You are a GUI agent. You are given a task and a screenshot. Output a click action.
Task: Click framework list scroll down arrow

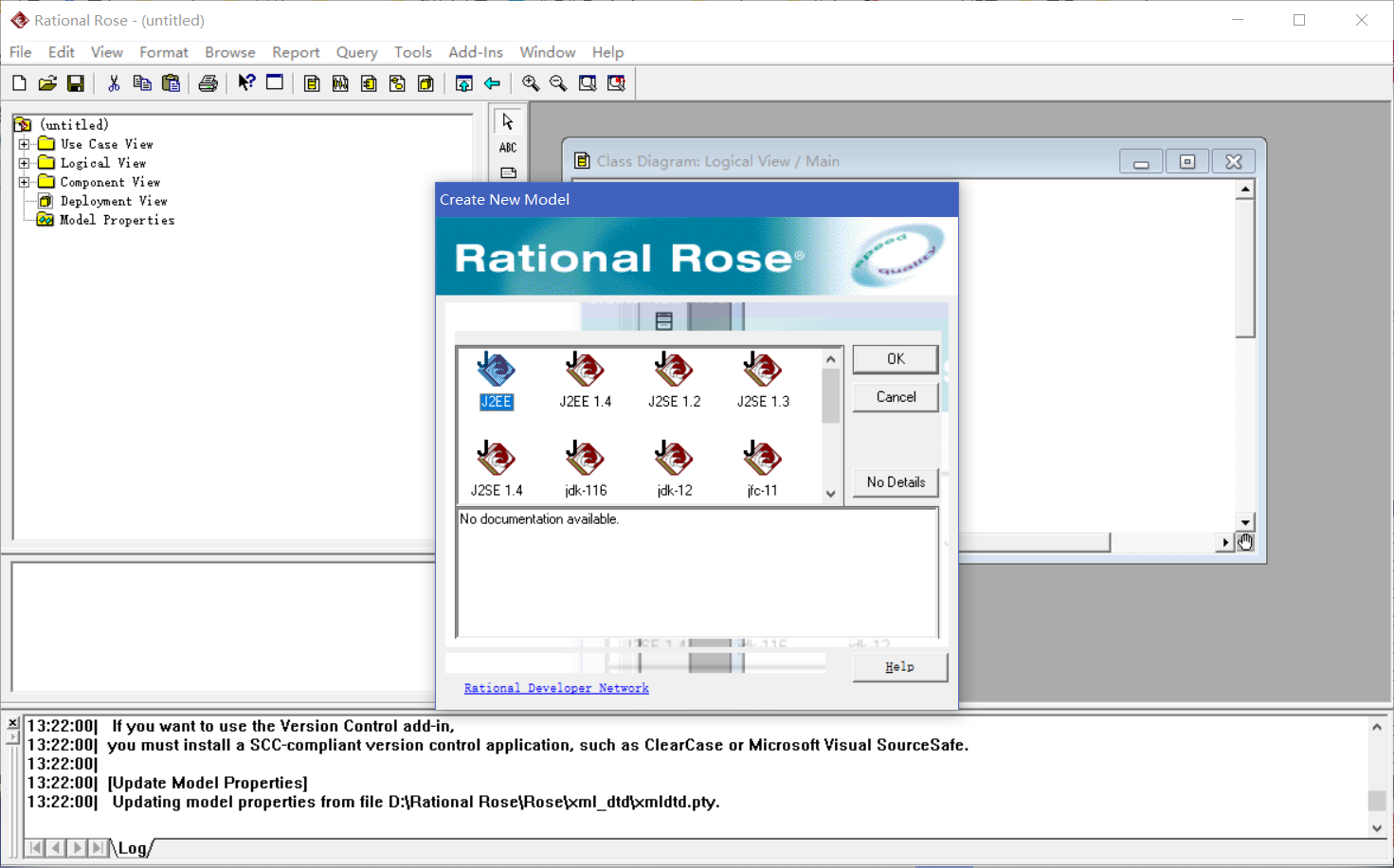[831, 494]
